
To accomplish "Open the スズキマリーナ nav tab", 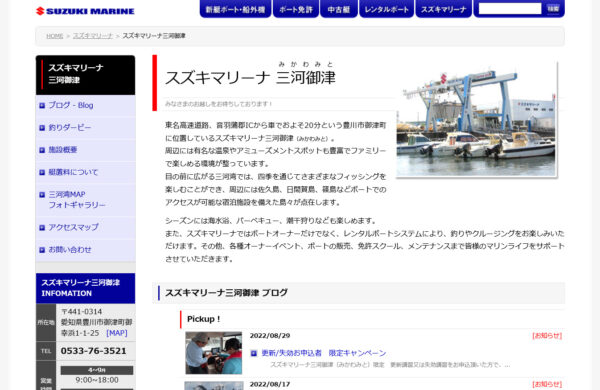I will [x=443, y=9].
